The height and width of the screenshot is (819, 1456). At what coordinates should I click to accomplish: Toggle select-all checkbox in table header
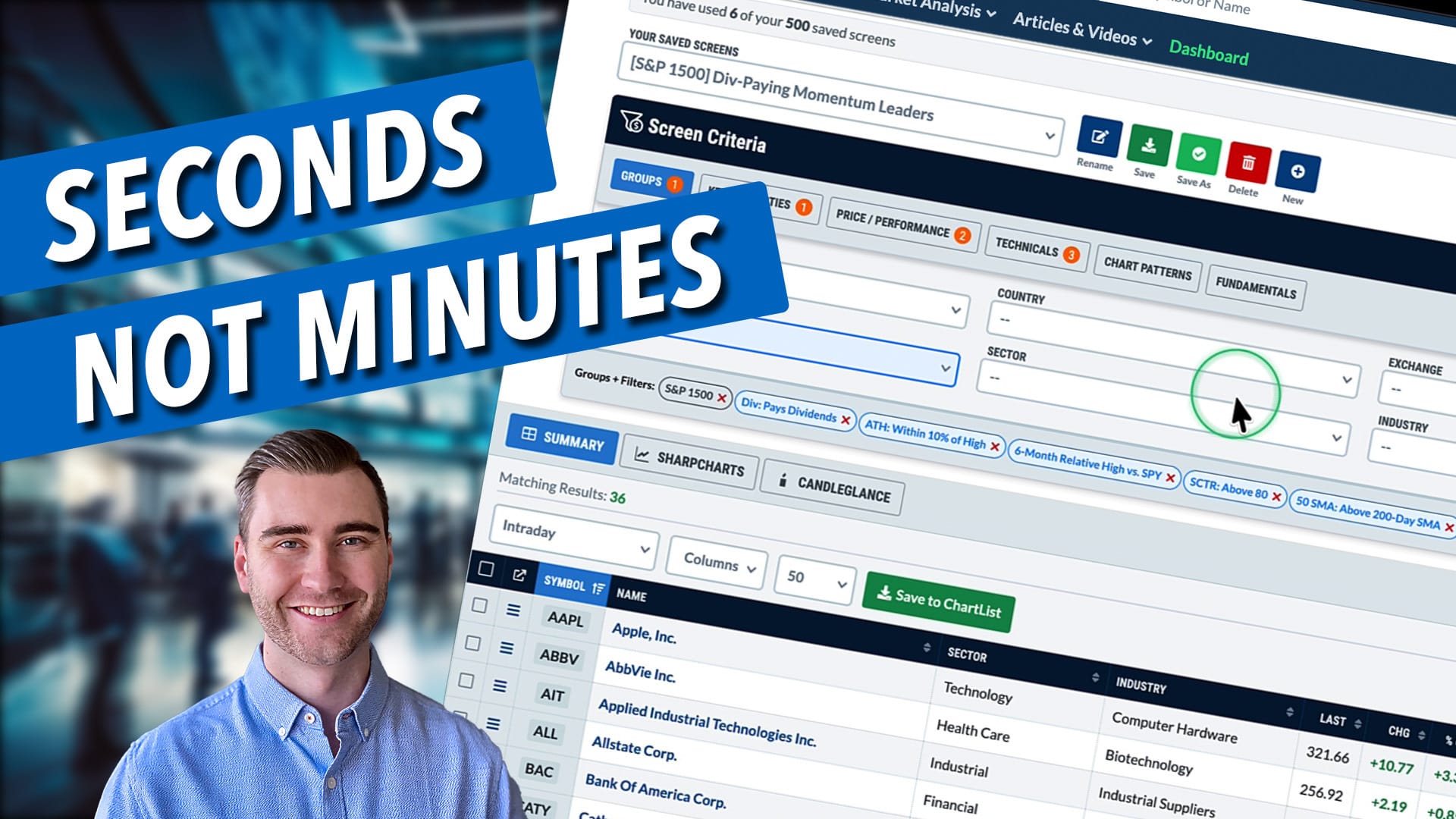[486, 569]
